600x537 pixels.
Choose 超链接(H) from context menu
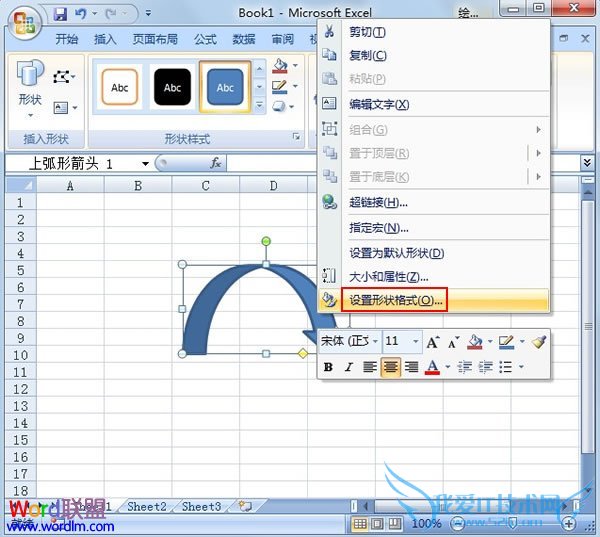(434, 202)
